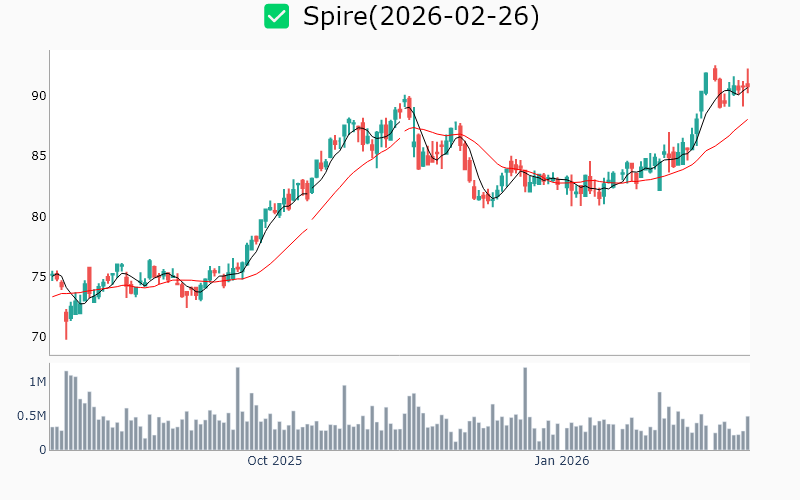Click the Oct 2025 date axis label
This screenshot has width=800, height=500.
click(x=275, y=462)
